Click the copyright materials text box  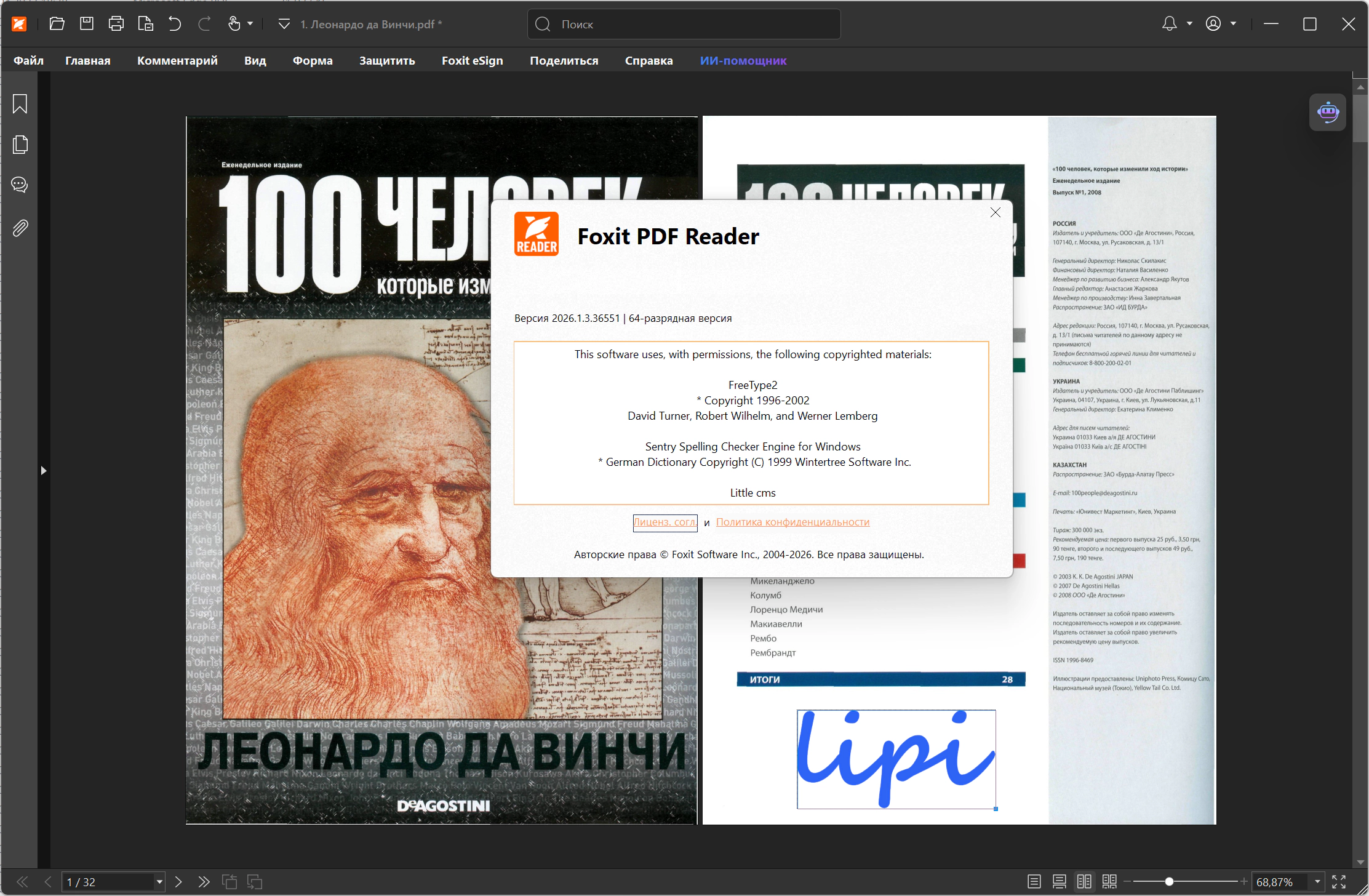(751, 423)
